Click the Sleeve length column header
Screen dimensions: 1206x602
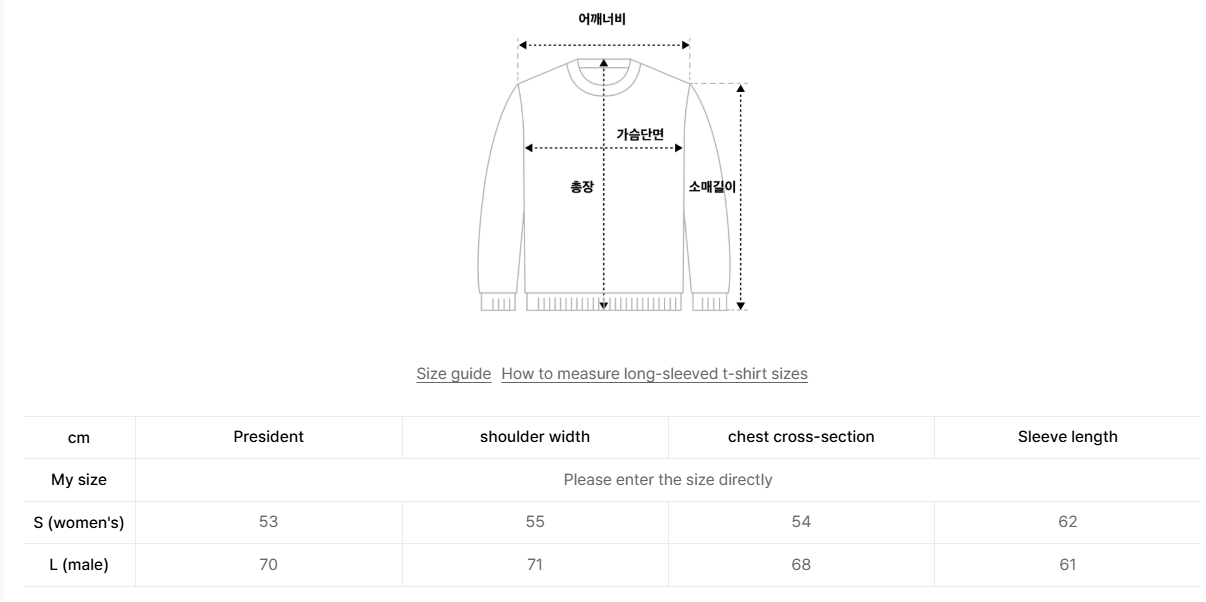pos(1066,436)
